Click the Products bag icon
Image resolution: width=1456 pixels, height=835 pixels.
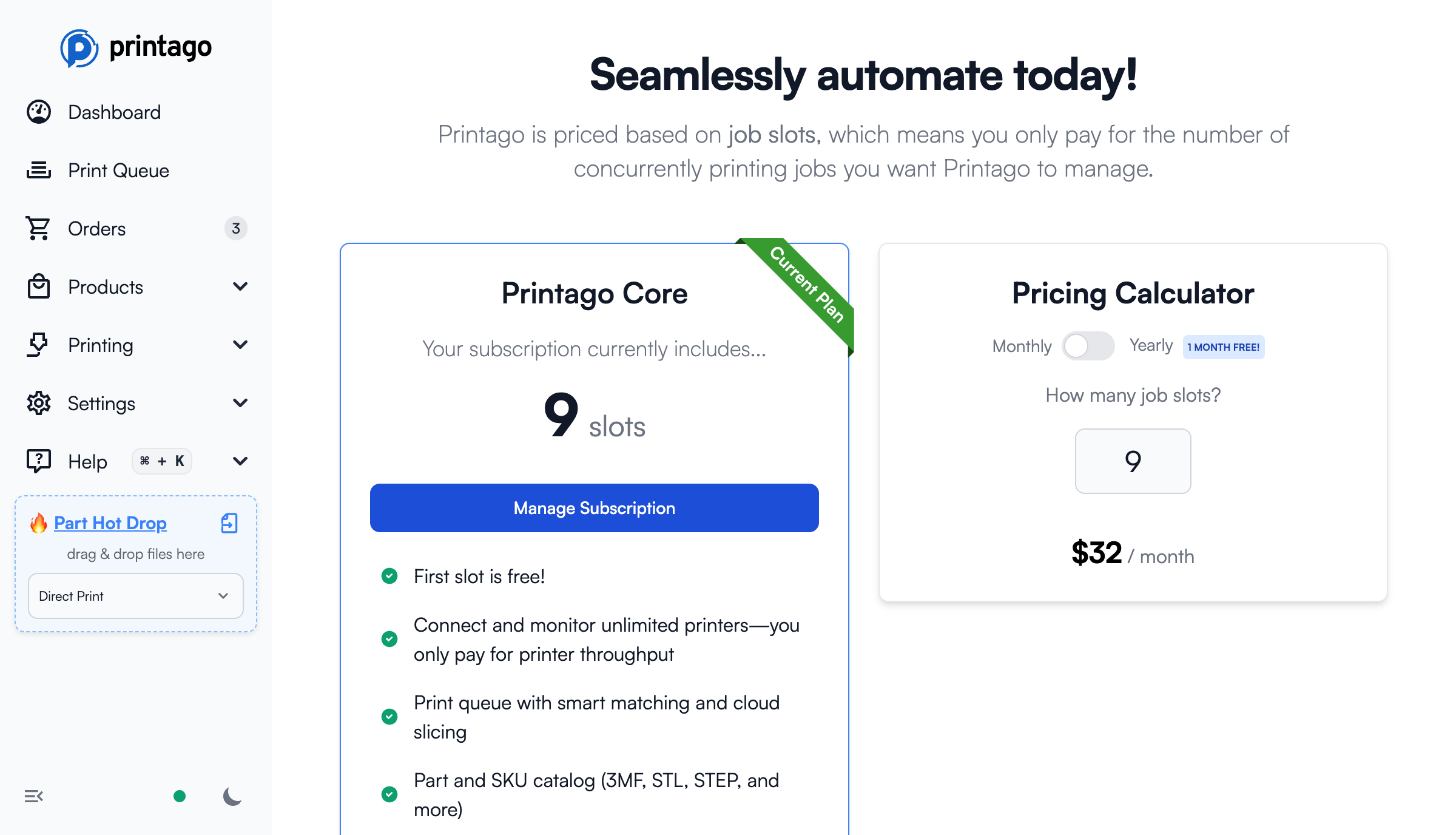tap(38, 286)
